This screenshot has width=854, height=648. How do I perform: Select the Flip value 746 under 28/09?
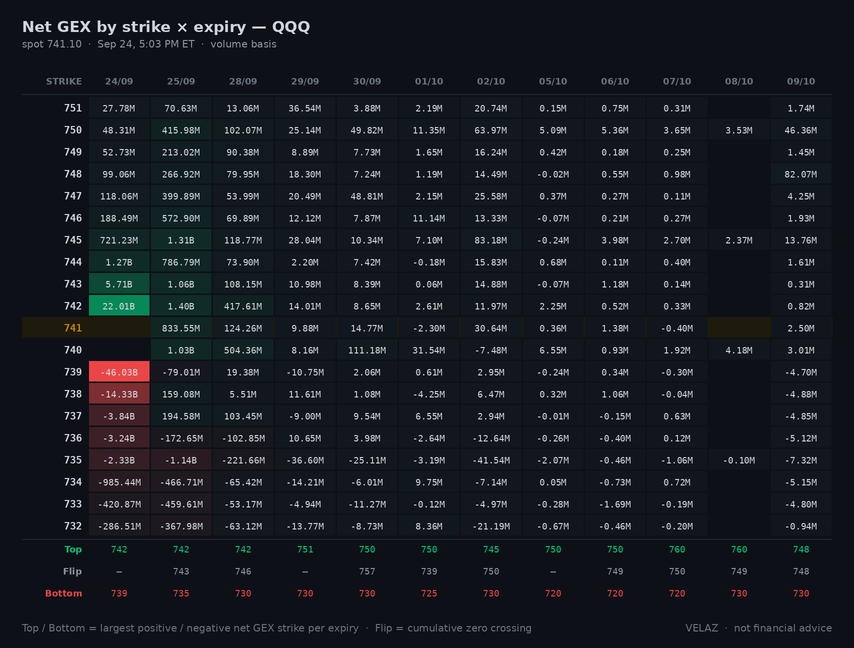243,571
